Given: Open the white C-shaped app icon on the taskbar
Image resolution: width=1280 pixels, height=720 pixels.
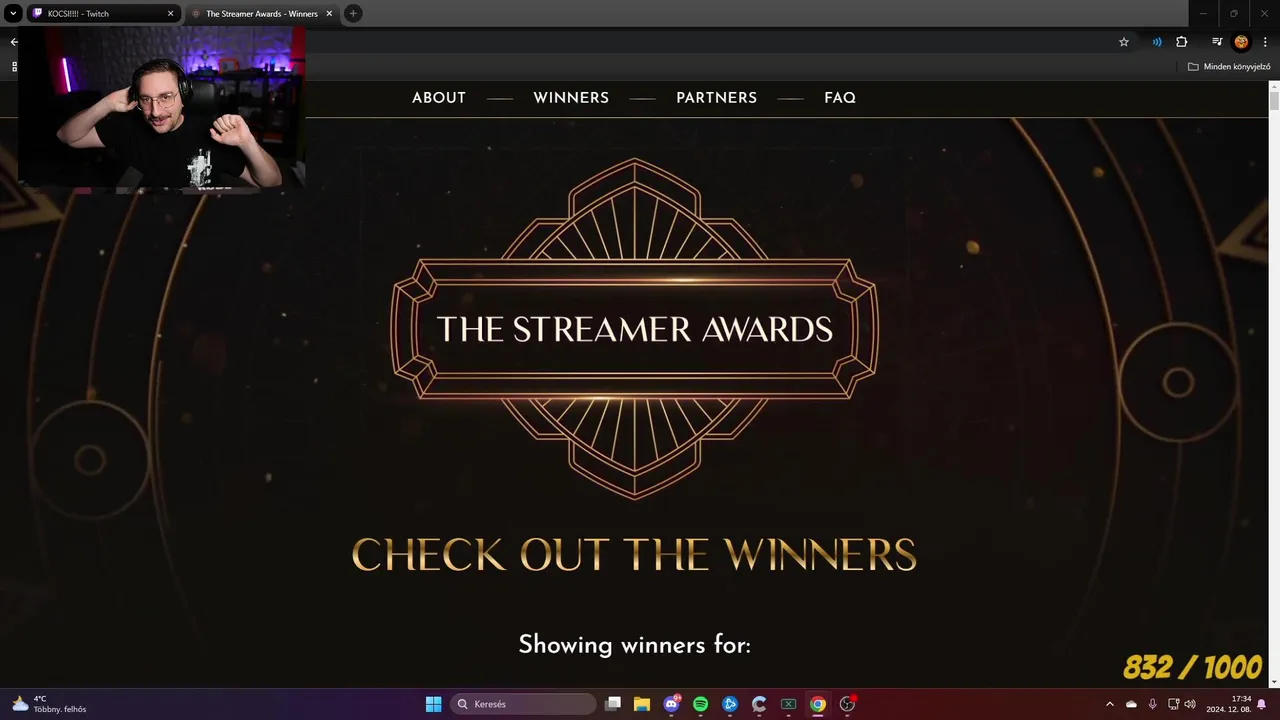Looking at the screenshot, I should pos(759,704).
